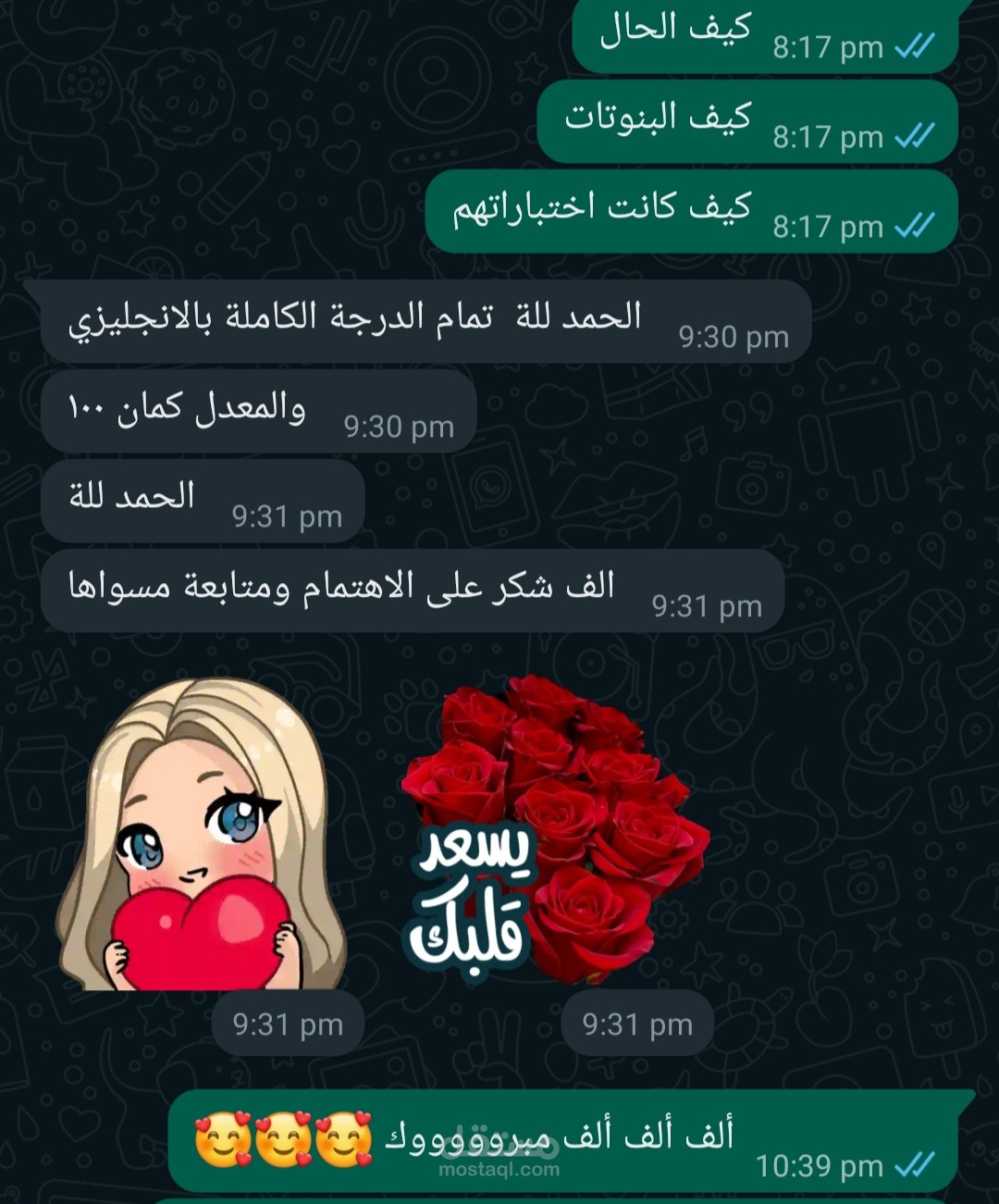The height and width of the screenshot is (1204, 999).
Task: Tap the 9:30 pm time on English grade message
Action: (x=734, y=337)
